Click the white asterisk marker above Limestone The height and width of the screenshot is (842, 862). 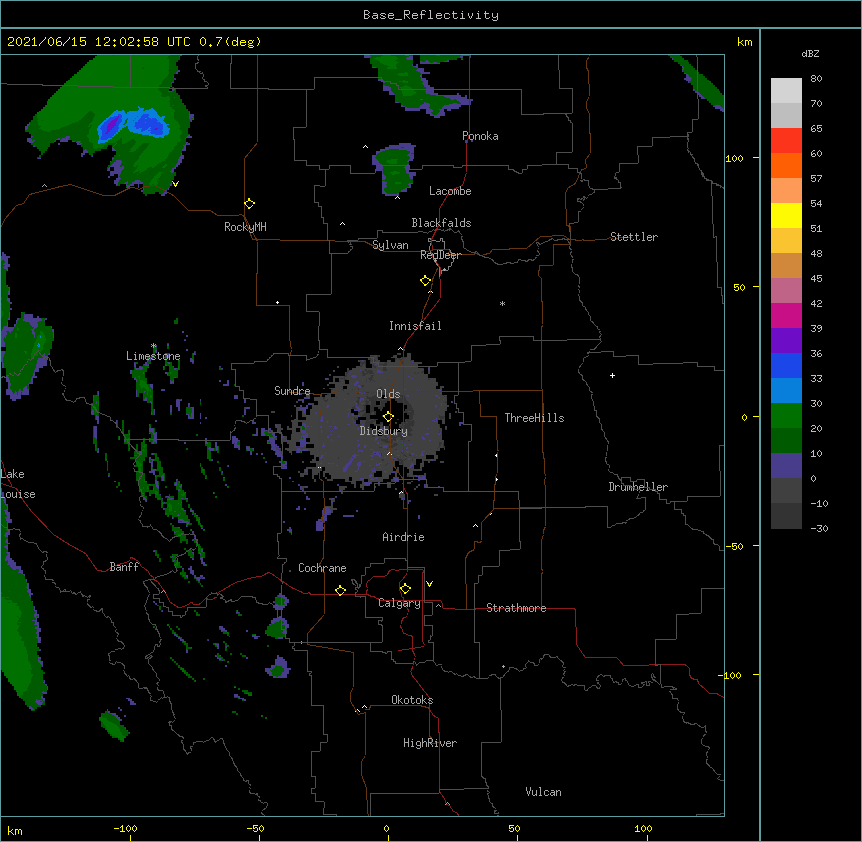(153, 346)
